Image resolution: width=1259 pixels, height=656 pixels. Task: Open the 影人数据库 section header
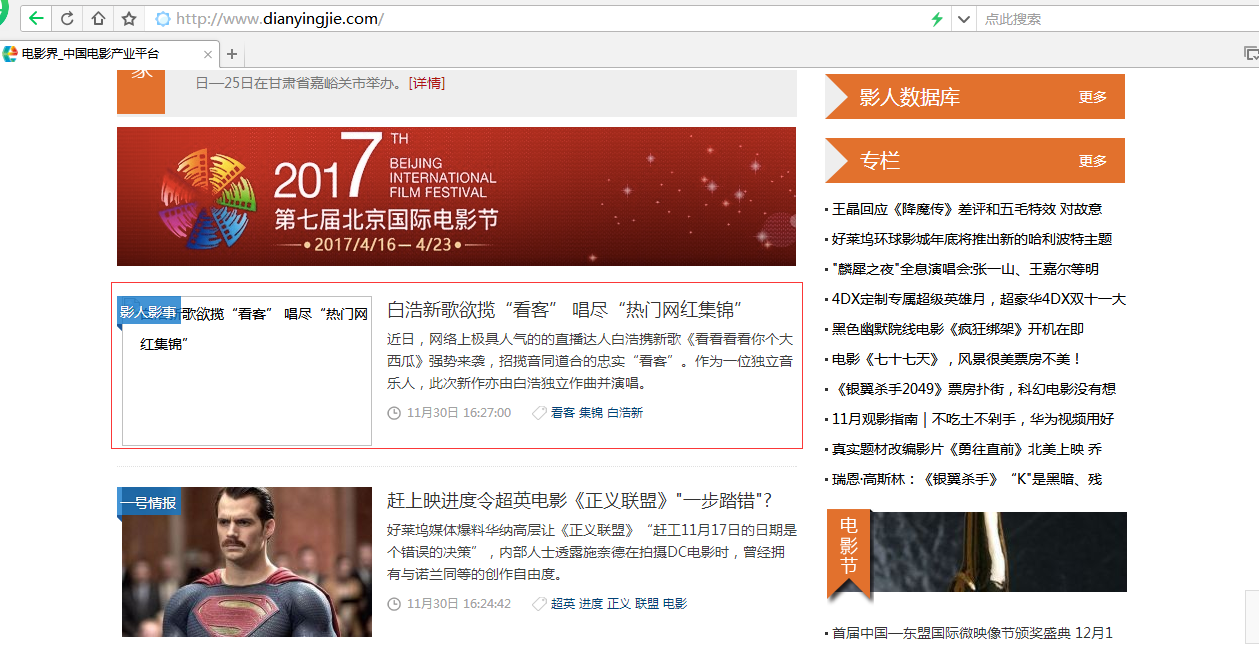(x=909, y=97)
